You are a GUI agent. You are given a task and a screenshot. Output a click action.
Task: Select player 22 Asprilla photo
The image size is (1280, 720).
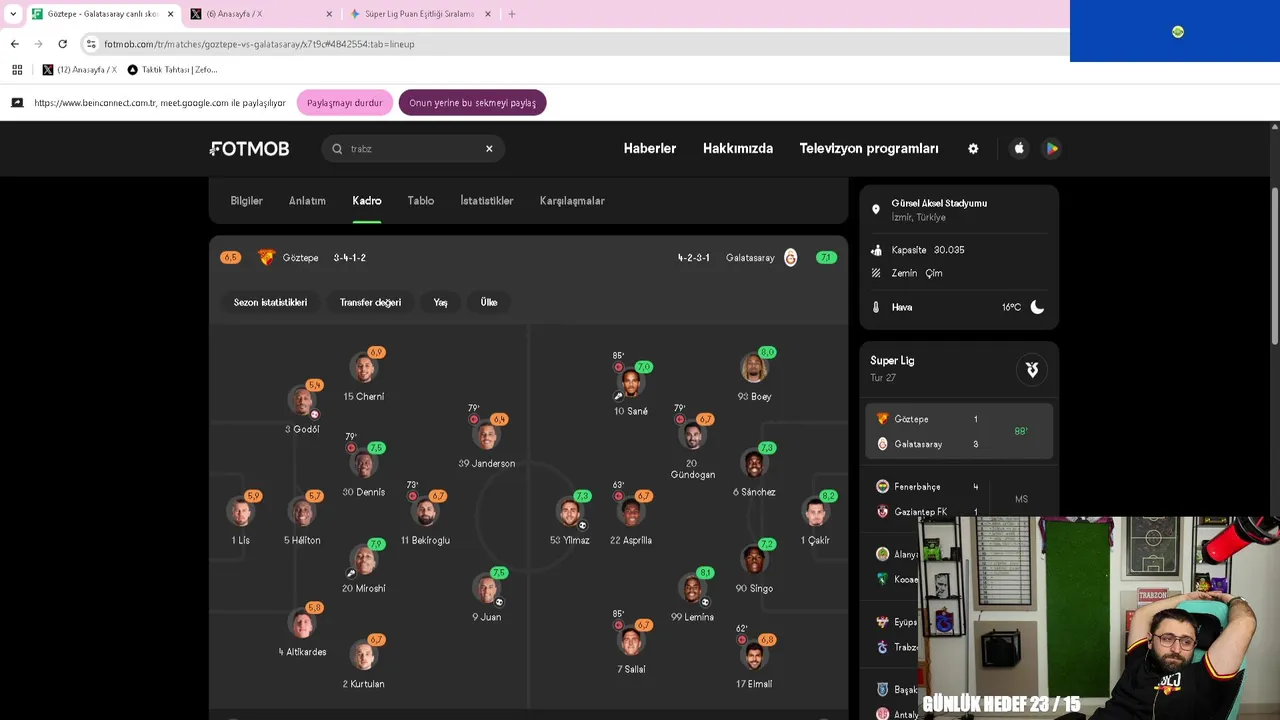[x=630, y=512]
